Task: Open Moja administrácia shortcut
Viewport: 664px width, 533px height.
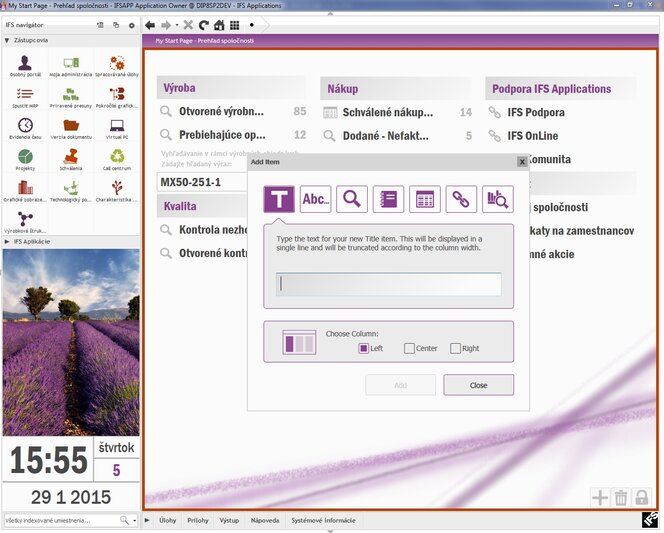Action: 71,66
